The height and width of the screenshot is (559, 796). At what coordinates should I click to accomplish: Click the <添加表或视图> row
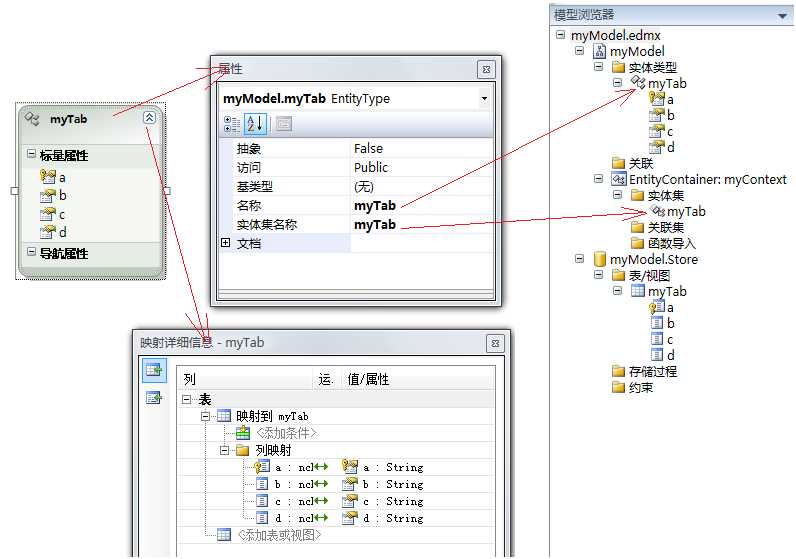click(336, 535)
